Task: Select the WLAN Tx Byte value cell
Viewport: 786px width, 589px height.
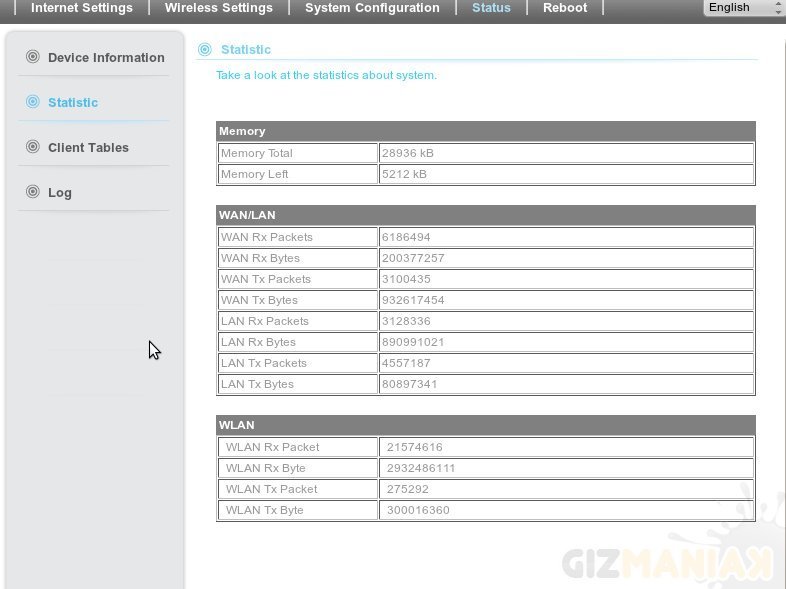Action: click(566, 510)
